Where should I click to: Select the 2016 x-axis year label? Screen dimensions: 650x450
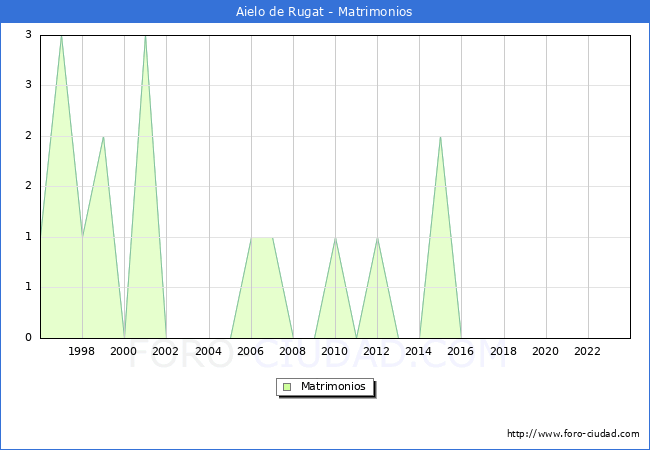(x=461, y=351)
